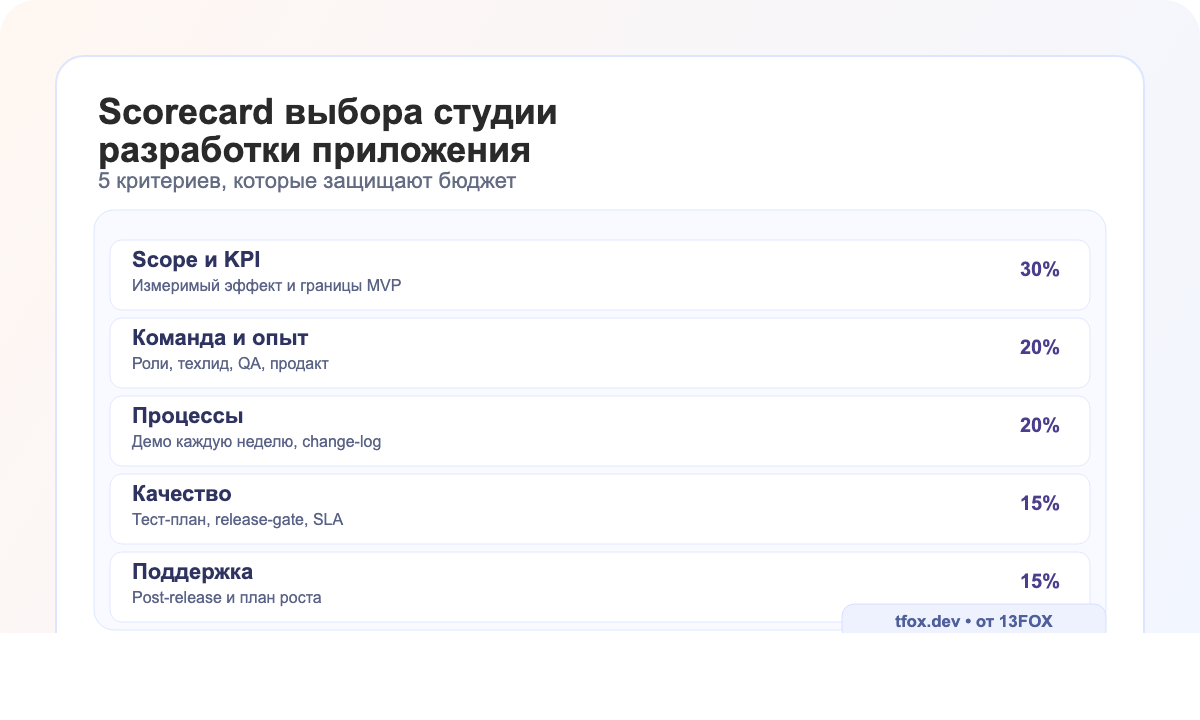Viewport: 1200px width, 720px height.
Task: Click "Демо каждую неделю, change-log" description
Action: pyautogui.click(x=256, y=442)
